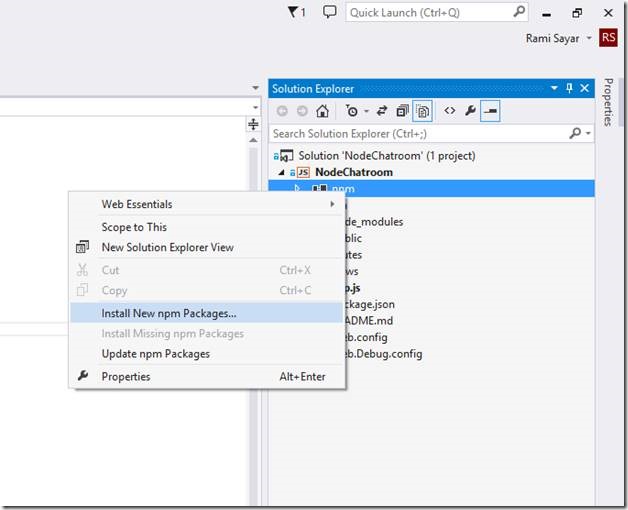The image size is (628, 510).
Task: Select Solution 'NodeChatroom' (1 project) node
Action: point(387,156)
